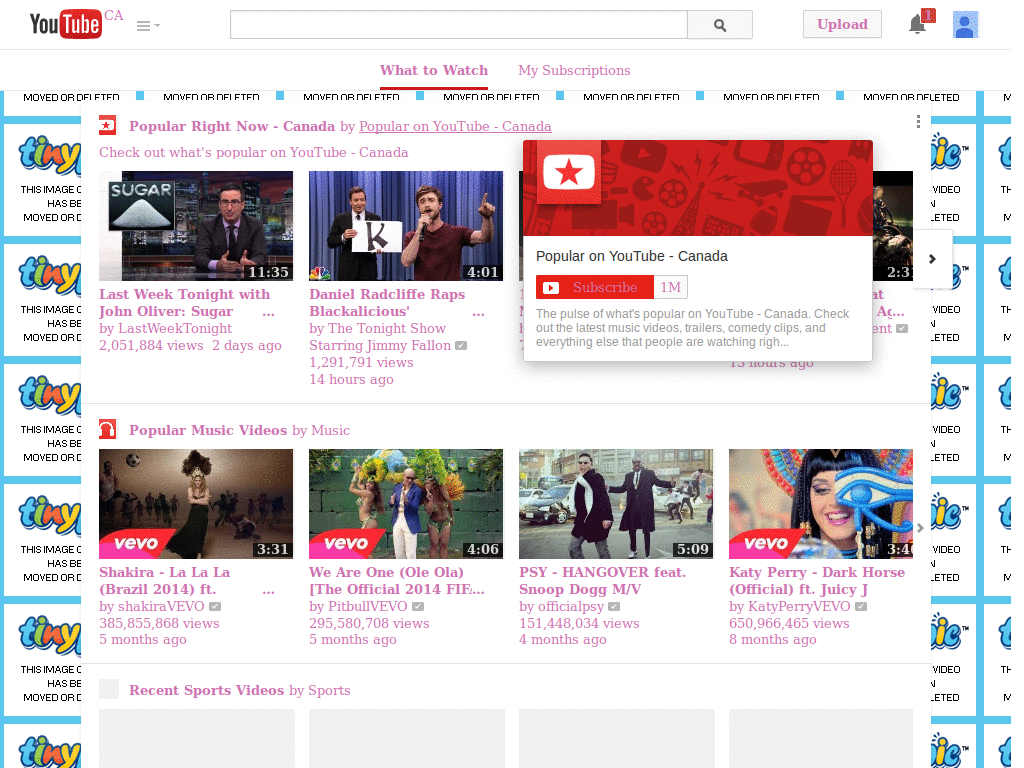Image resolution: width=1024 pixels, height=768 pixels.
Task: Visit The Tonight Show Starring Jimmy Fallon channel
Action: click(380, 336)
